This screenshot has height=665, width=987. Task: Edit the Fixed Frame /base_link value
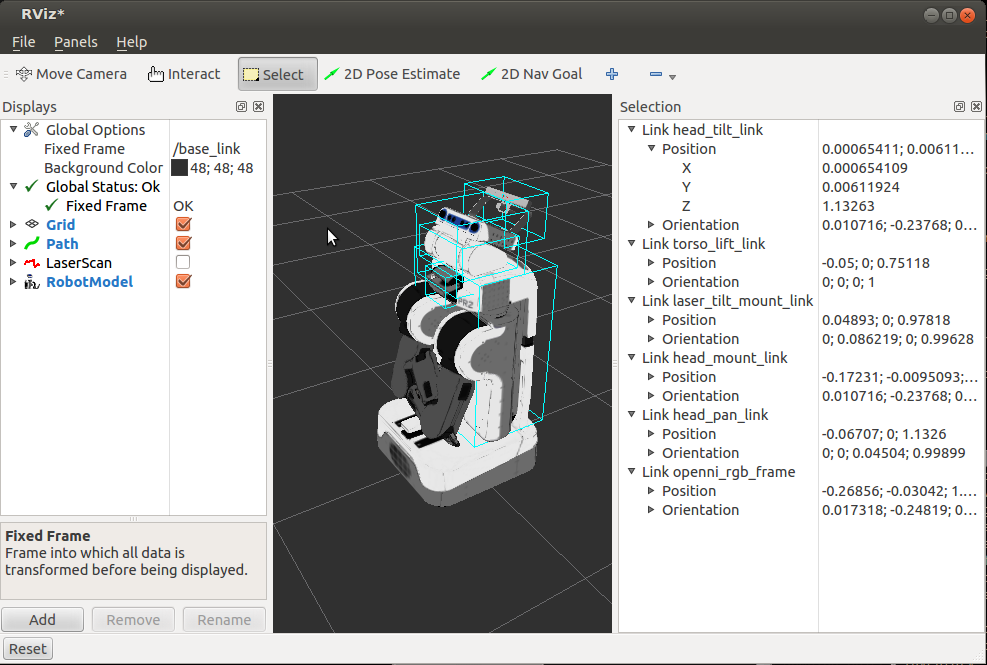(x=207, y=149)
